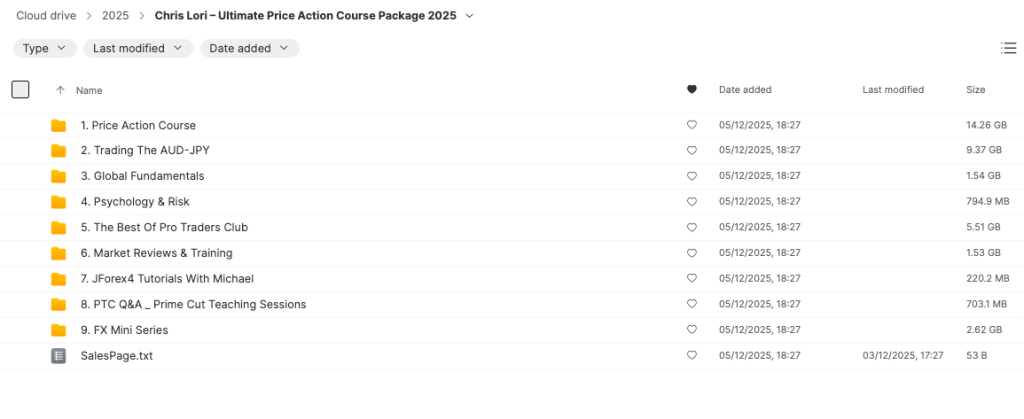
Task: Favorite The Best Of Pro Traders Club
Action: [691, 228]
